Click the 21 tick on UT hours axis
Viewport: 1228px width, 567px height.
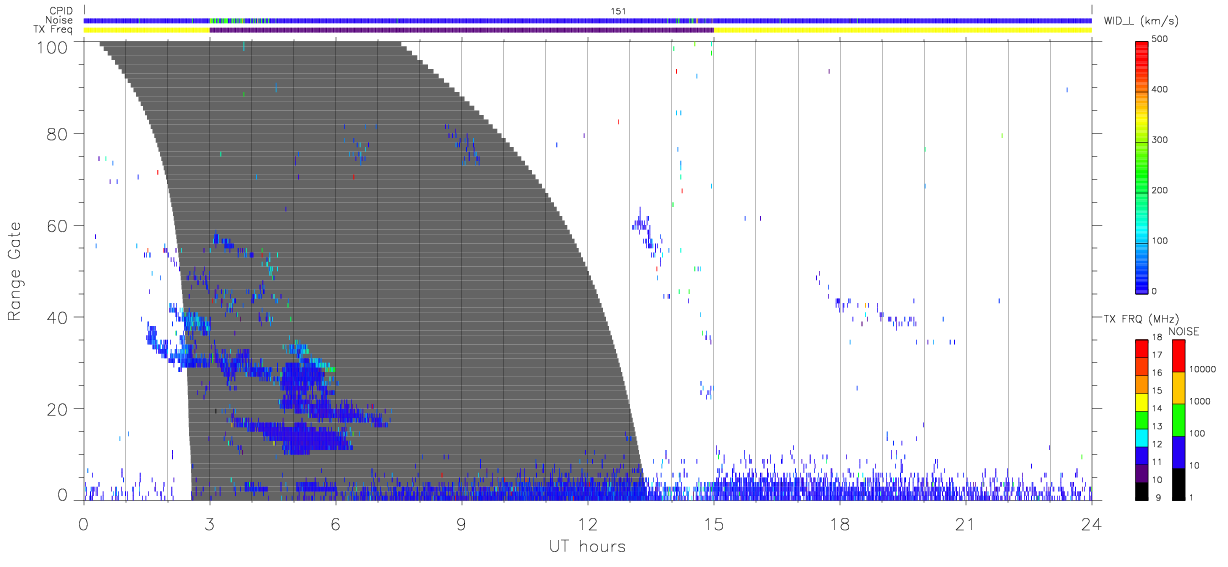[x=965, y=523]
